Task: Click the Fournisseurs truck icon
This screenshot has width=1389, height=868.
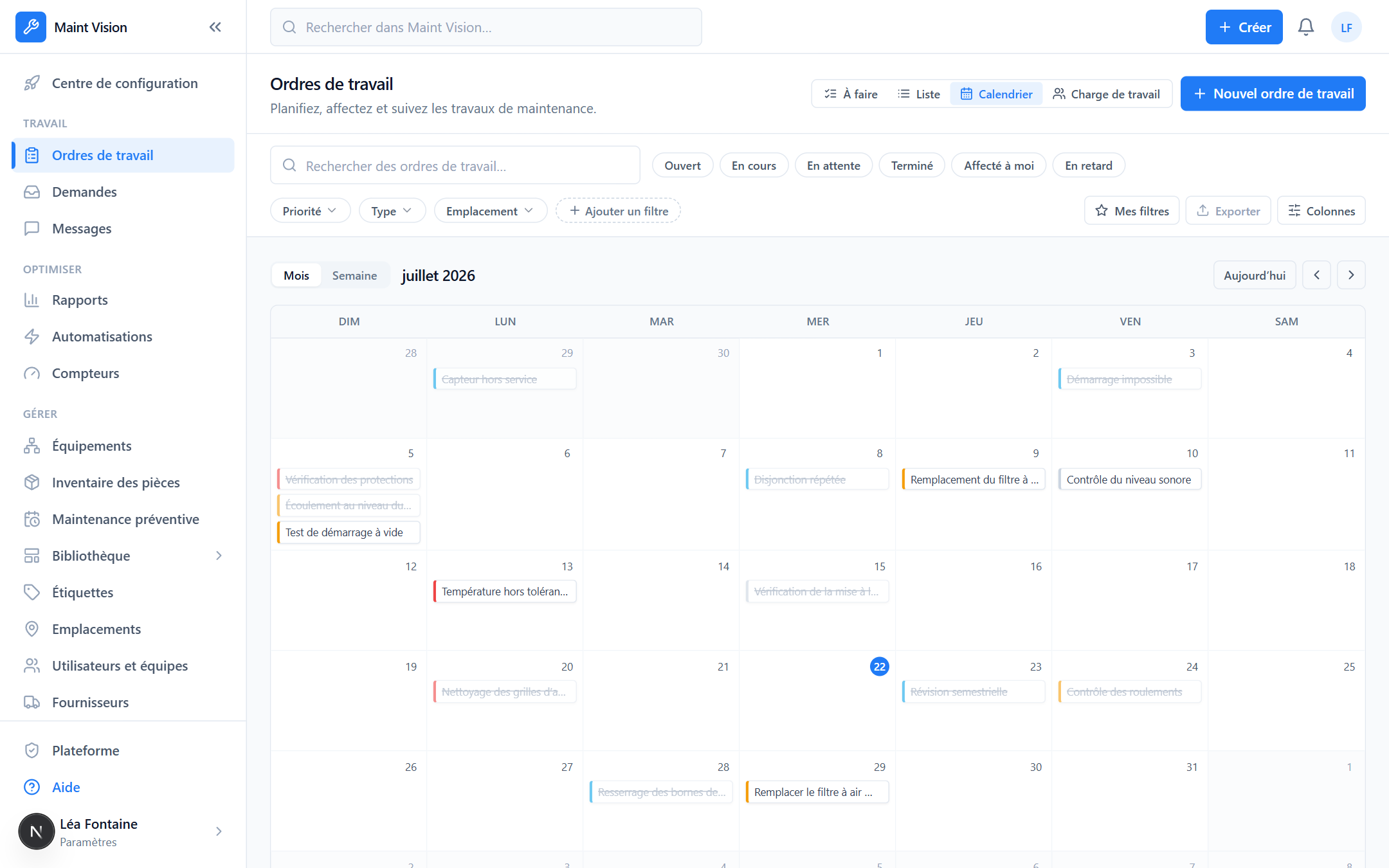Action: tap(32, 702)
